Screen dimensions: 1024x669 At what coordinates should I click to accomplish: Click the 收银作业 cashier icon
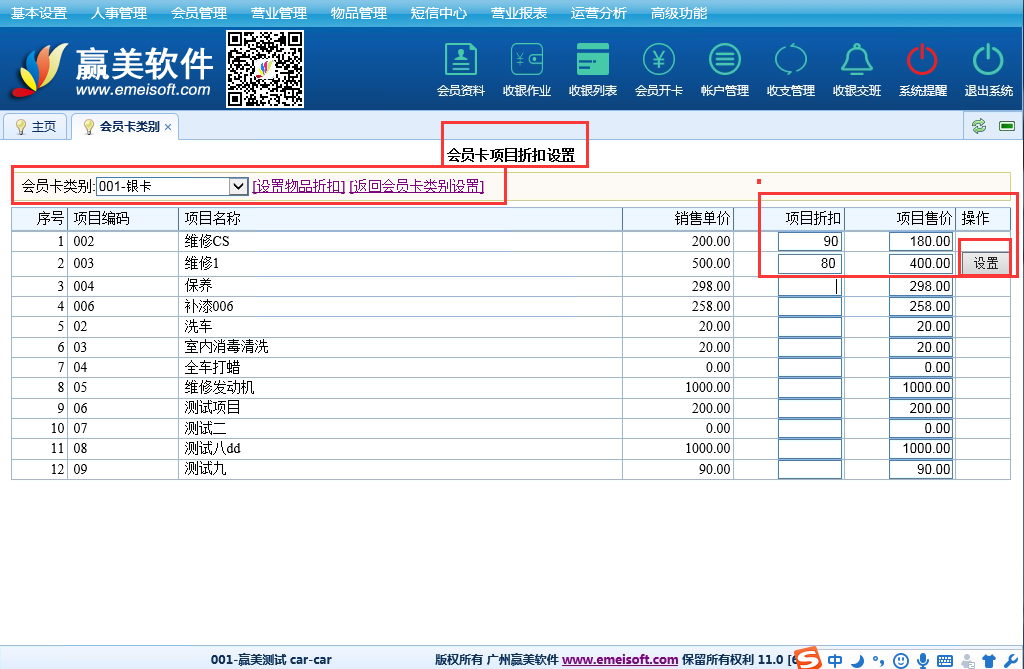click(526, 62)
